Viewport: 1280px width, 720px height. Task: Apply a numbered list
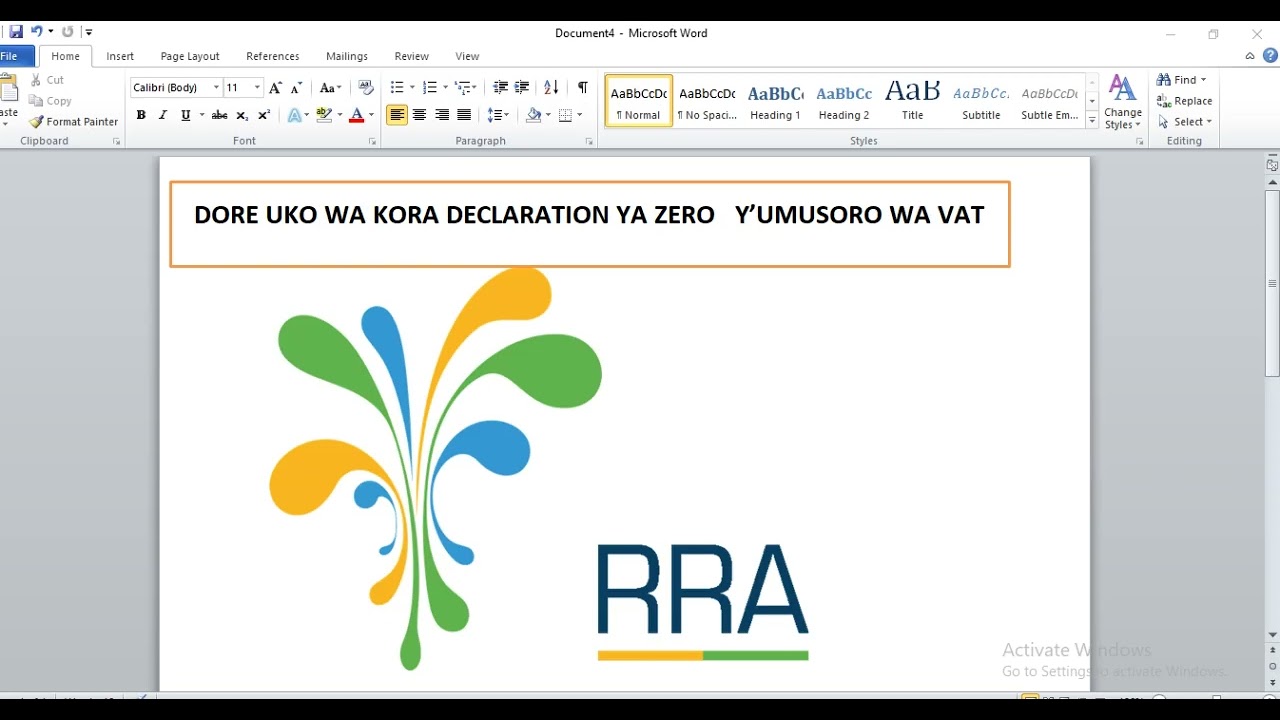(x=429, y=88)
